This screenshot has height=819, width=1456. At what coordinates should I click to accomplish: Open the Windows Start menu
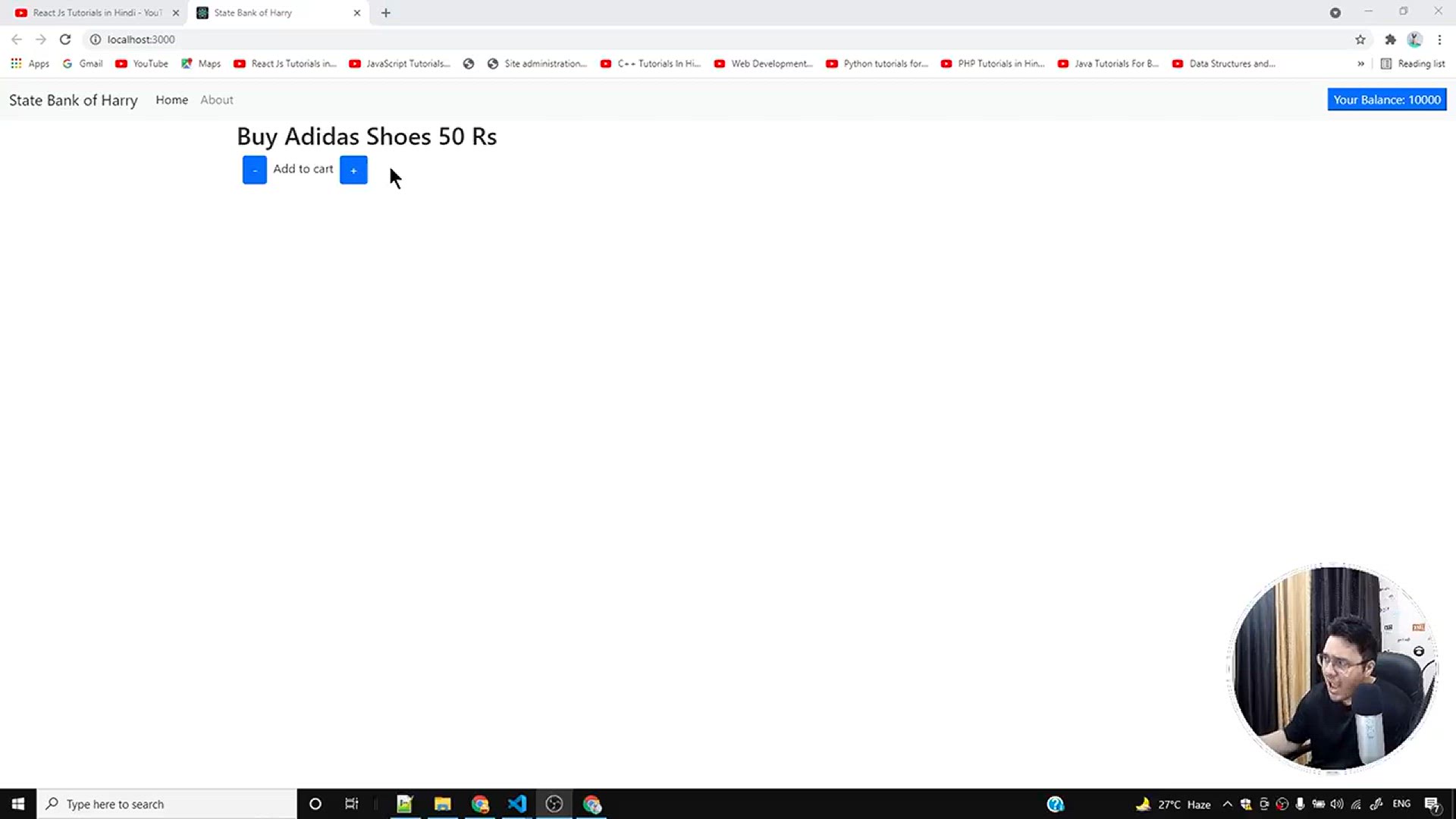point(18,804)
